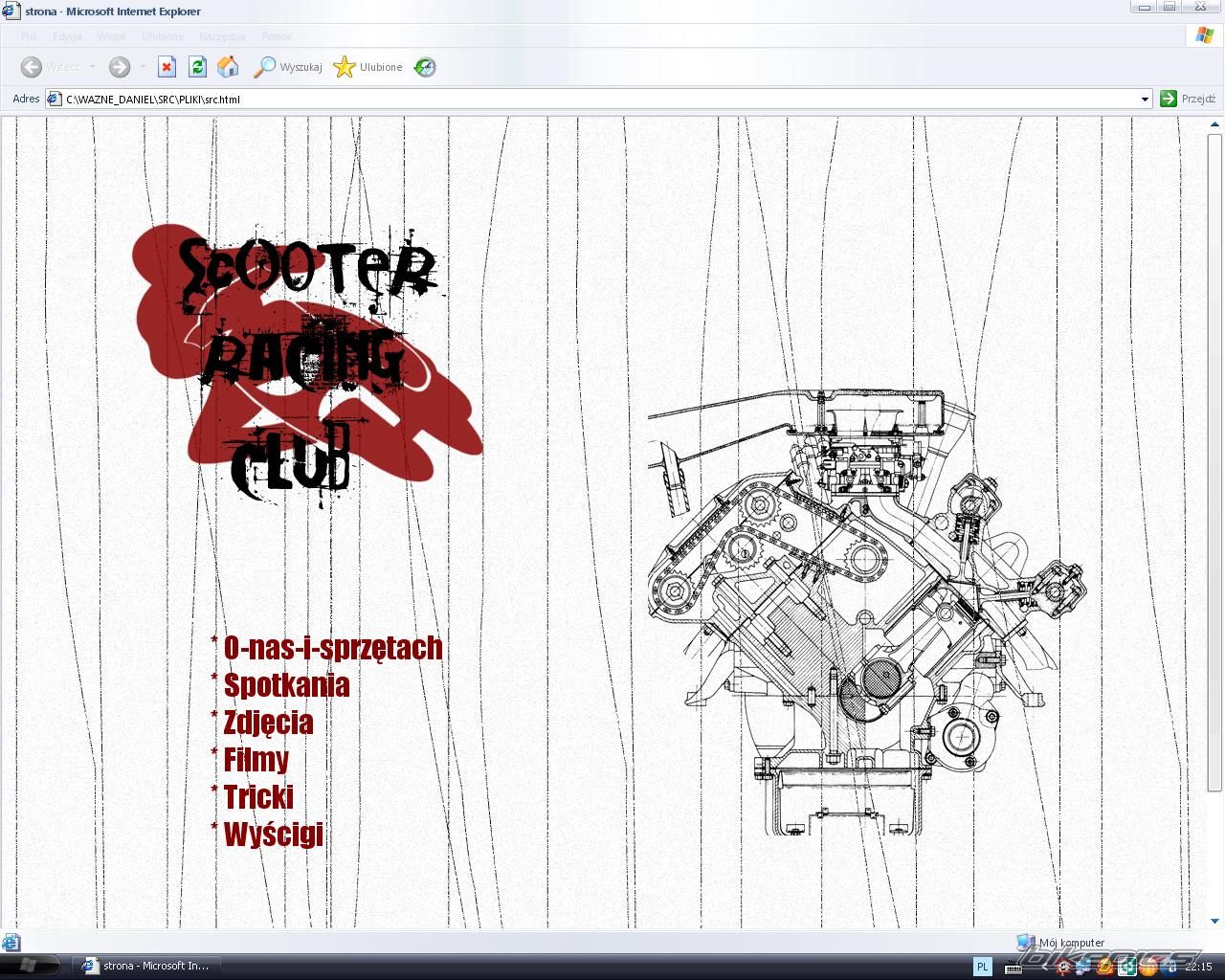Expand the address bar dropdown list
Screen dimensions: 1225x980
pos(1145,99)
